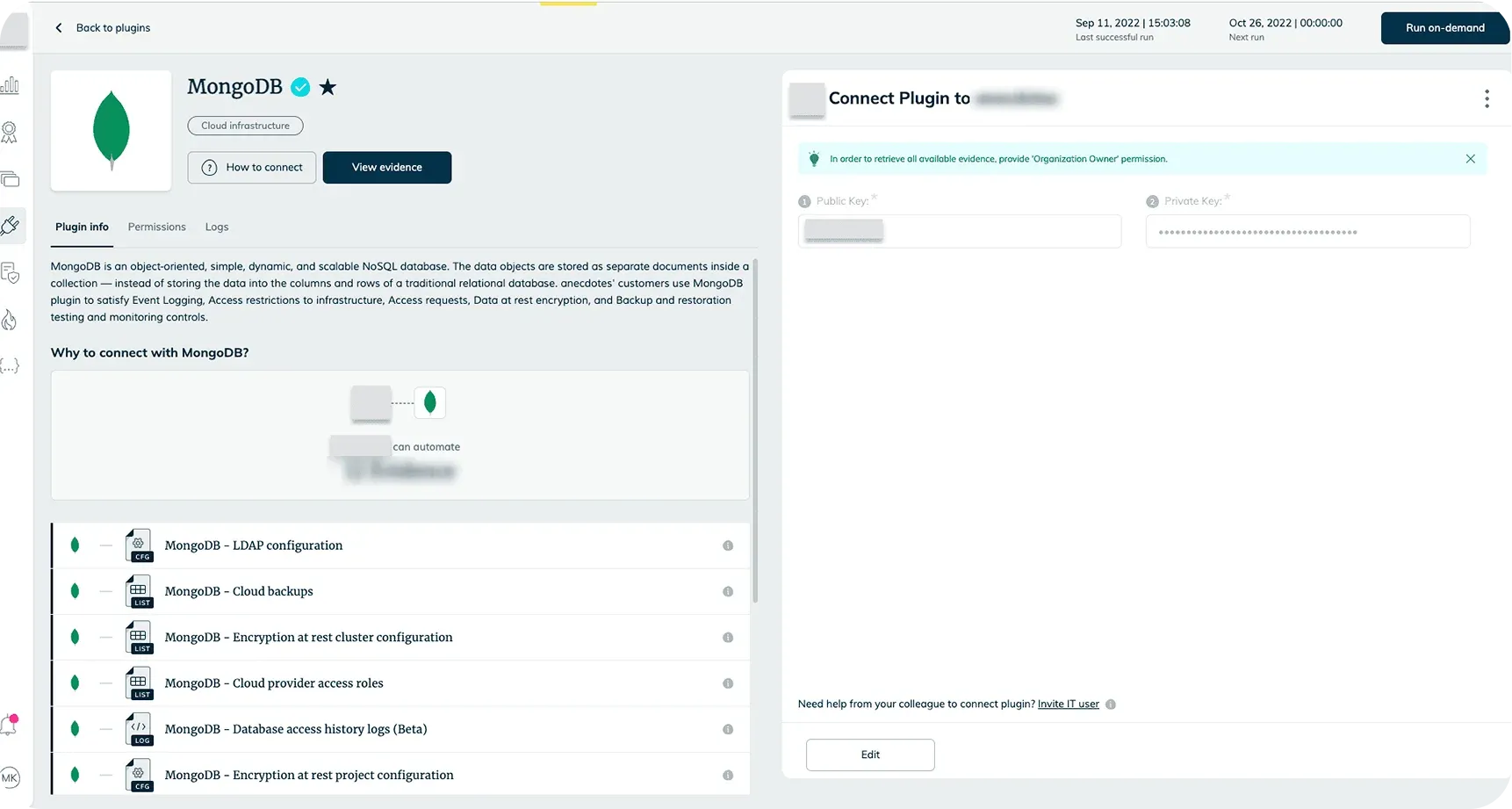1512x809 pixels.
Task: Open the three-dot menu in Connect Plugin panel
Action: 1486,98
